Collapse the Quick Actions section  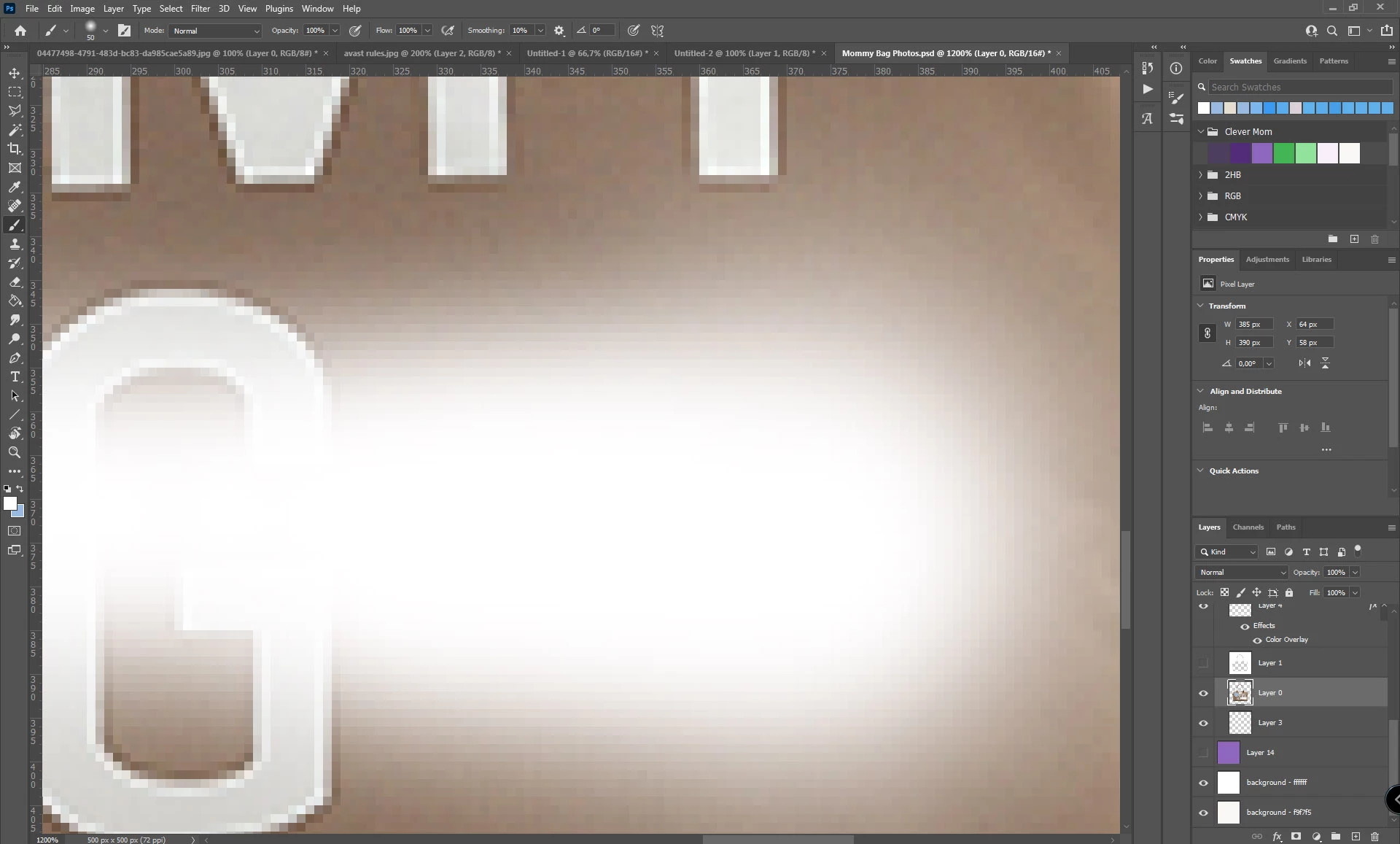1200,471
